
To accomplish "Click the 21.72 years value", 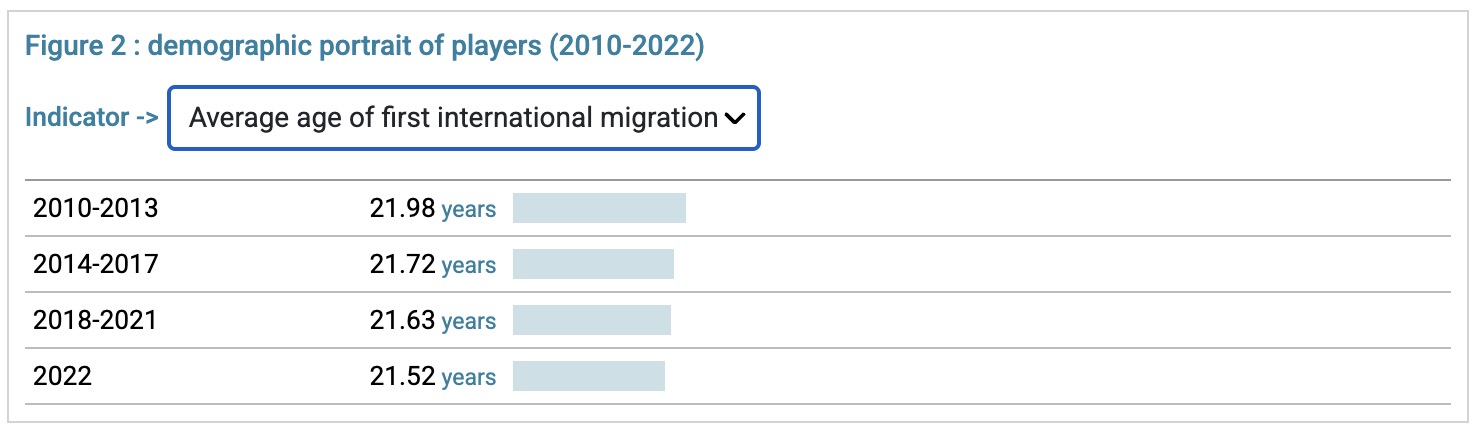I will (x=433, y=265).
